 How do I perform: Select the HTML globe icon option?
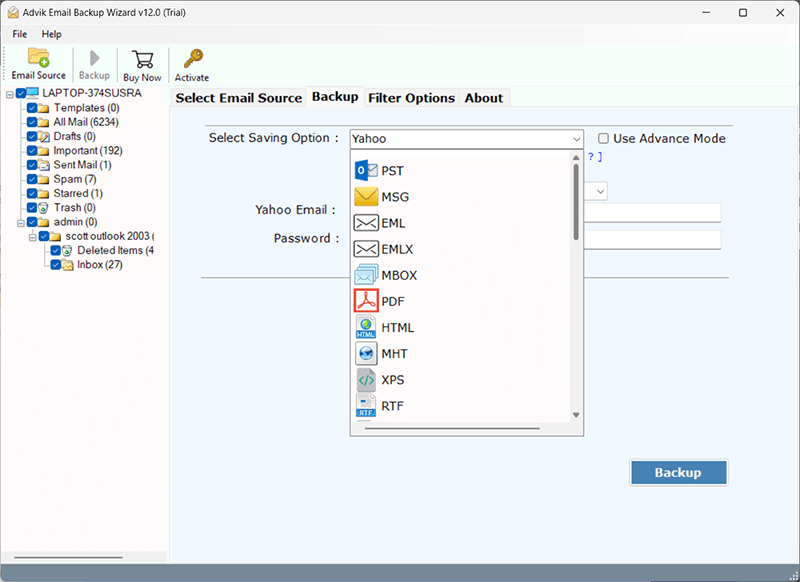click(366, 327)
